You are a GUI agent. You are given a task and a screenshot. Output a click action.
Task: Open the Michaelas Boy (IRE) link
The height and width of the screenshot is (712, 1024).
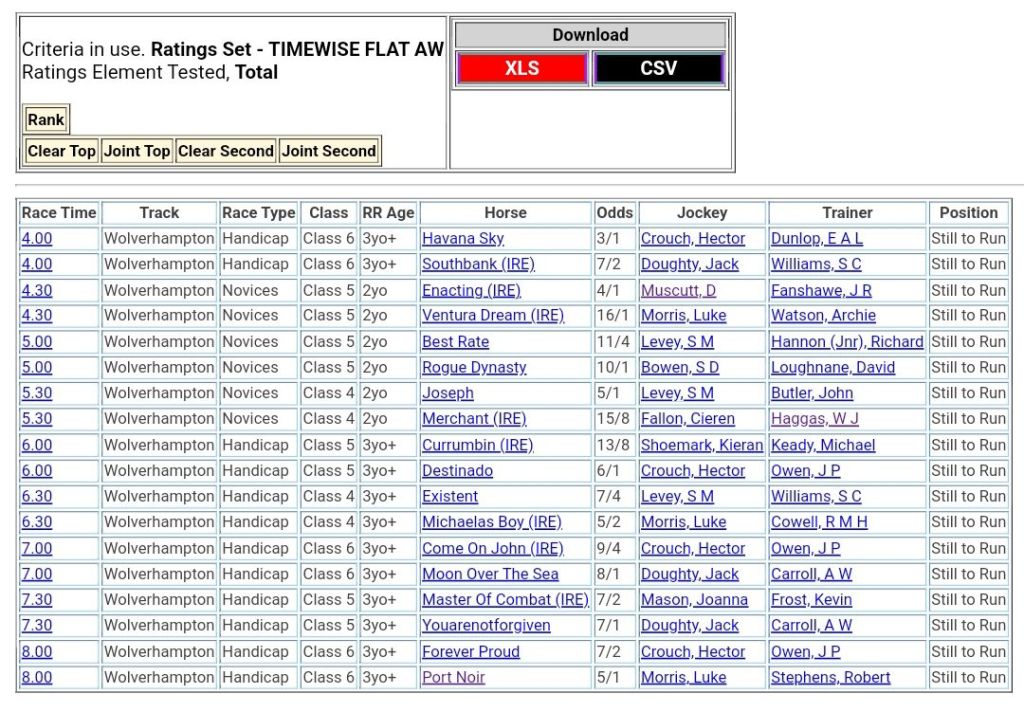coord(491,522)
